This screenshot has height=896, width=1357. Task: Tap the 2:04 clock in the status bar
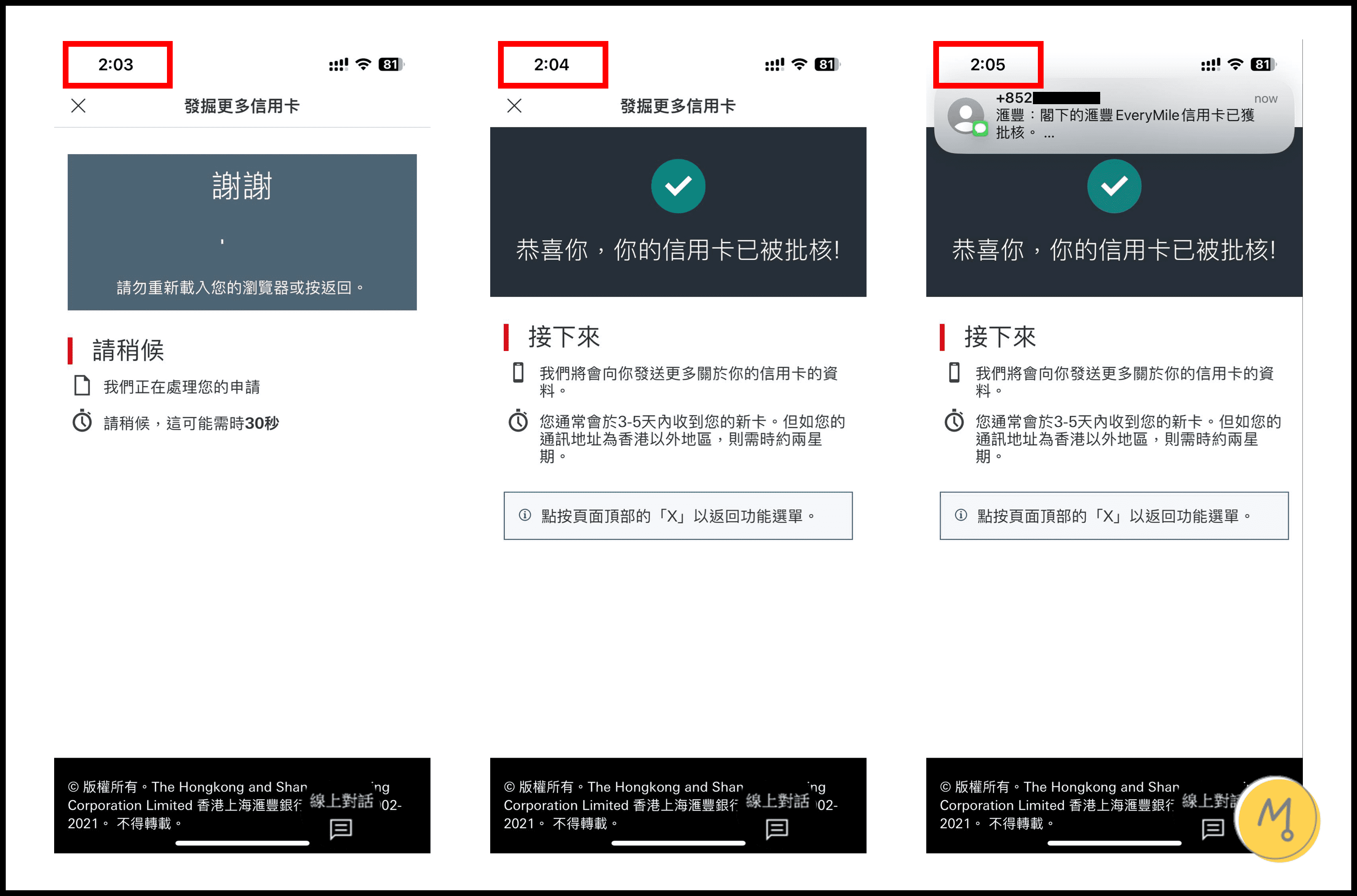552,64
